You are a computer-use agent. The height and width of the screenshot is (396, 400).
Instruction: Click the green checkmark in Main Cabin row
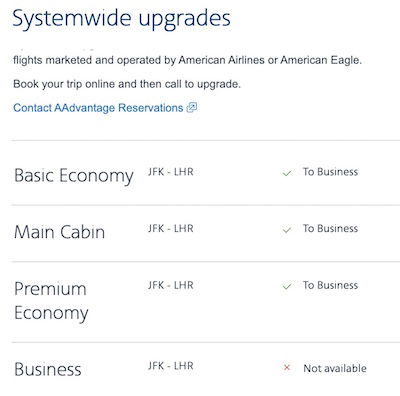click(287, 230)
